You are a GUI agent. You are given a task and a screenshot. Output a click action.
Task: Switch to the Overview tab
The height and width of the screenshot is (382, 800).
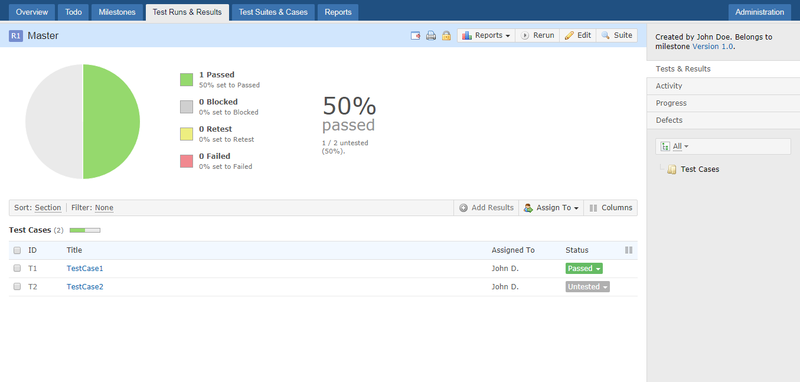click(x=32, y=12)
